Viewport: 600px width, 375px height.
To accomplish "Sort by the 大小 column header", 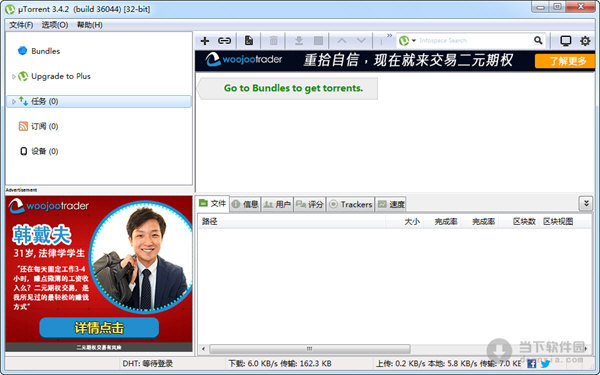I will (x=412, y=222).
